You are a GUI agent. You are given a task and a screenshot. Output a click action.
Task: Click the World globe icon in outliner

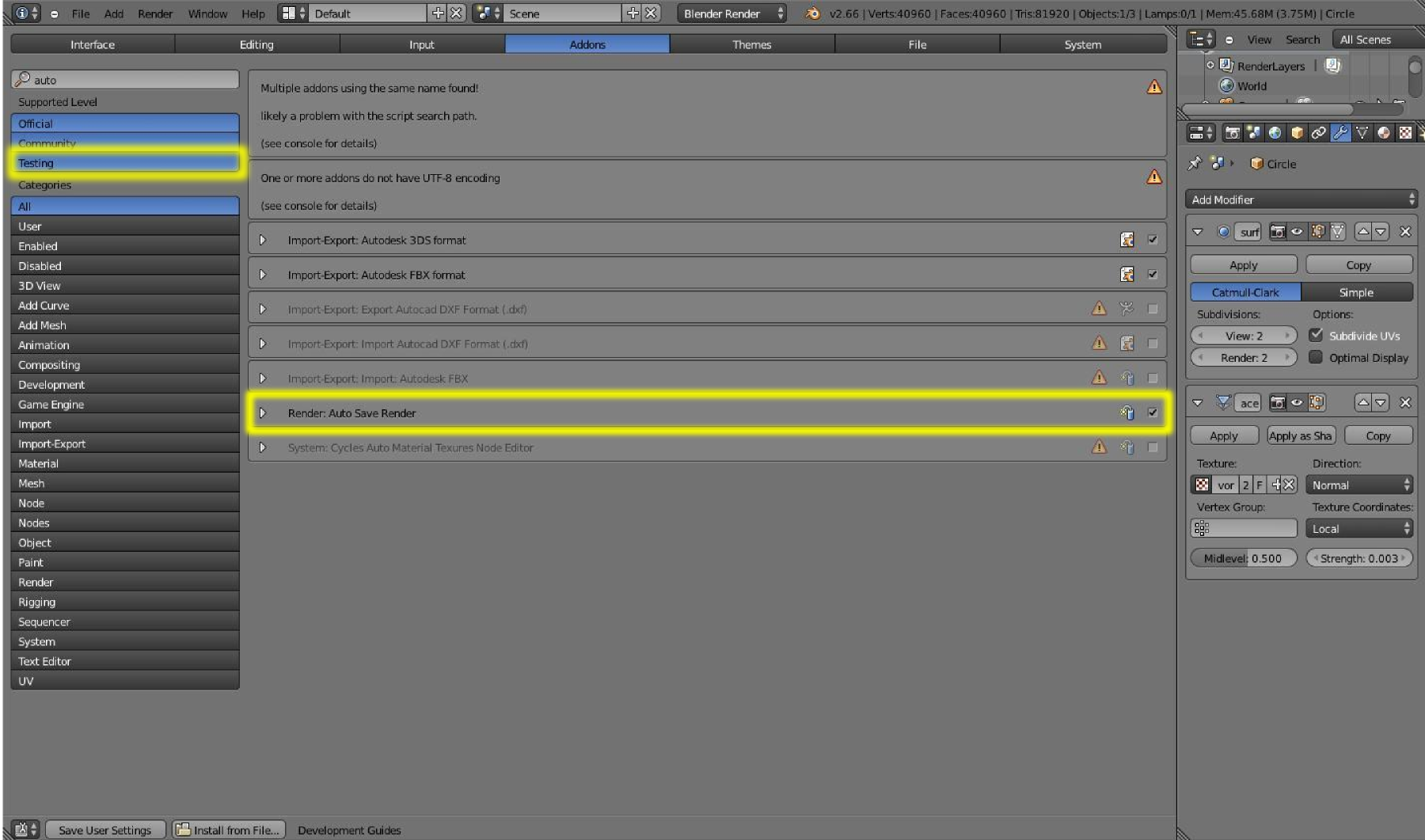point(1226,86)
